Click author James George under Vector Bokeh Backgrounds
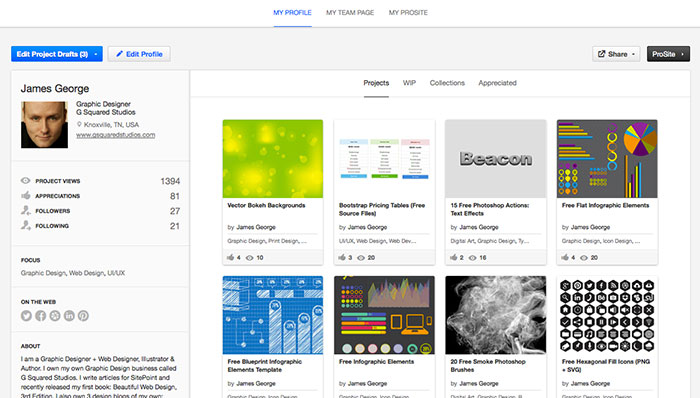Viewport: 700px width, 398px height. (256, 227)
